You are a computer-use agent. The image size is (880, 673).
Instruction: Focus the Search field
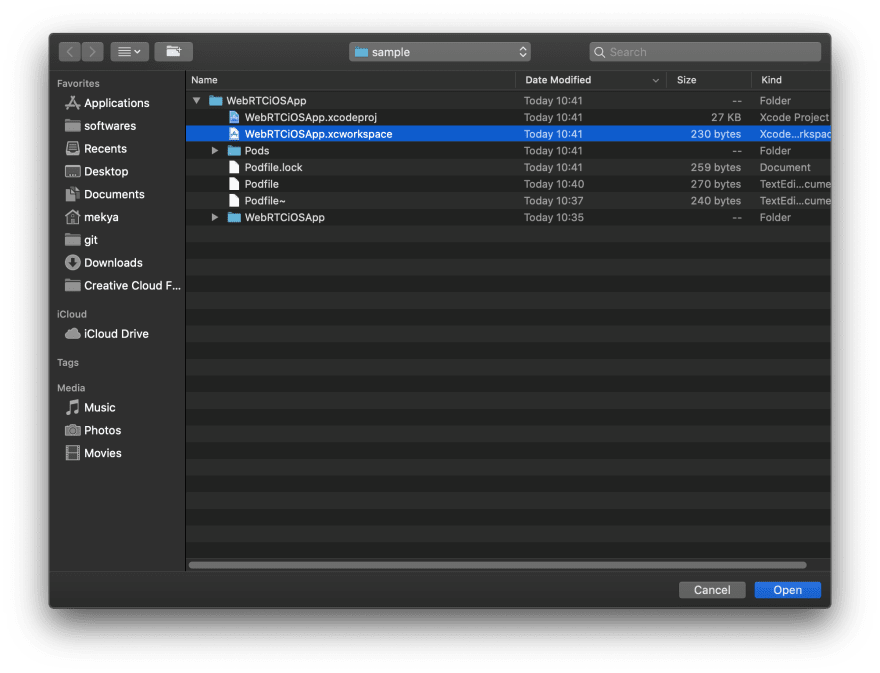point(705,52)
